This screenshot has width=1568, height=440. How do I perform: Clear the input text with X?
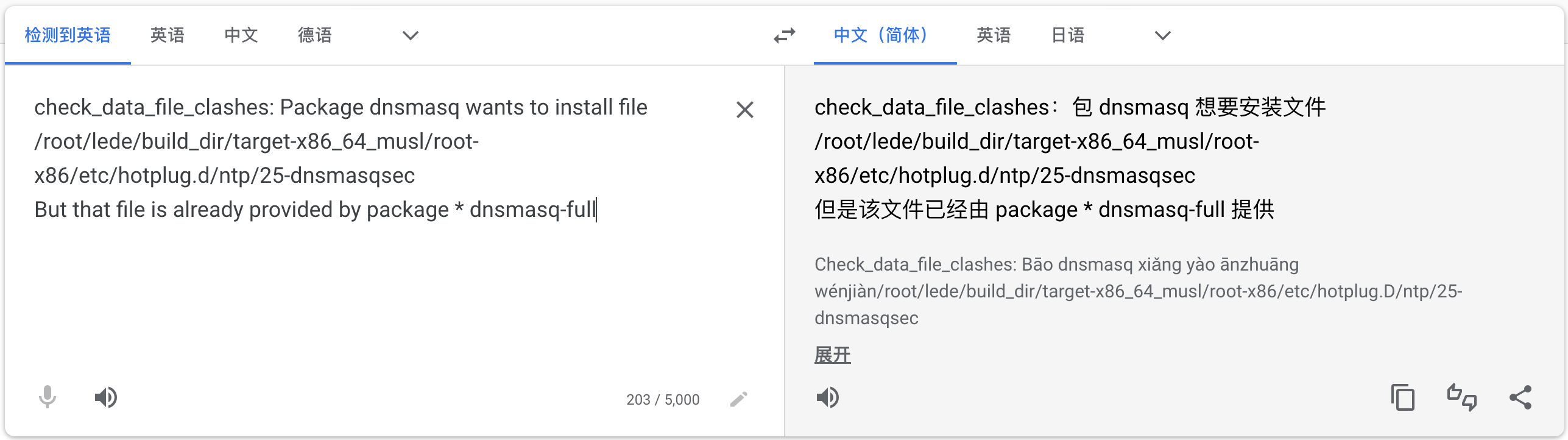pyautogui.click(x=745, y=110)
